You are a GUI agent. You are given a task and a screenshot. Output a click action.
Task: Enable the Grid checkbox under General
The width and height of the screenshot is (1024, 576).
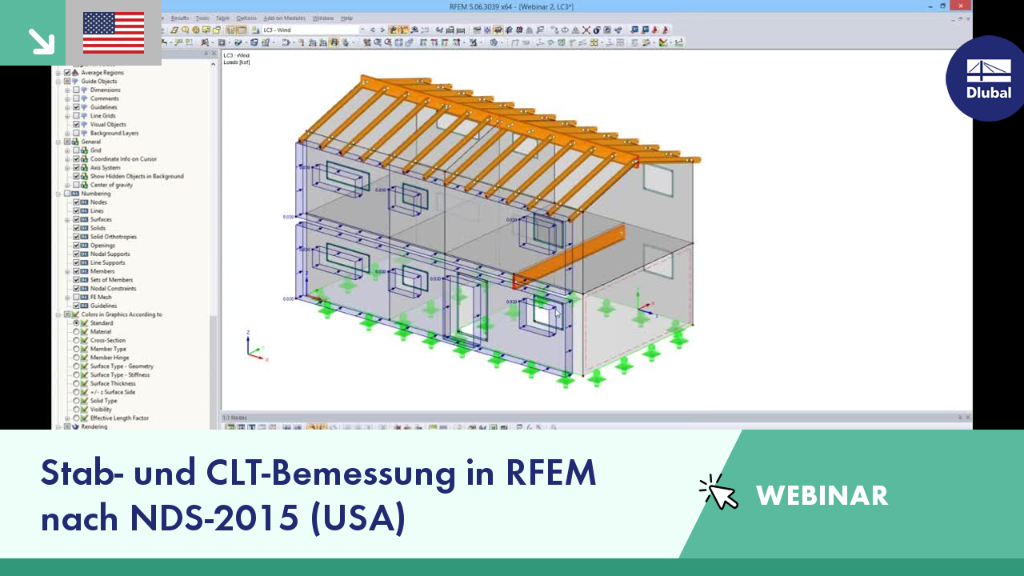click(76, 150)
